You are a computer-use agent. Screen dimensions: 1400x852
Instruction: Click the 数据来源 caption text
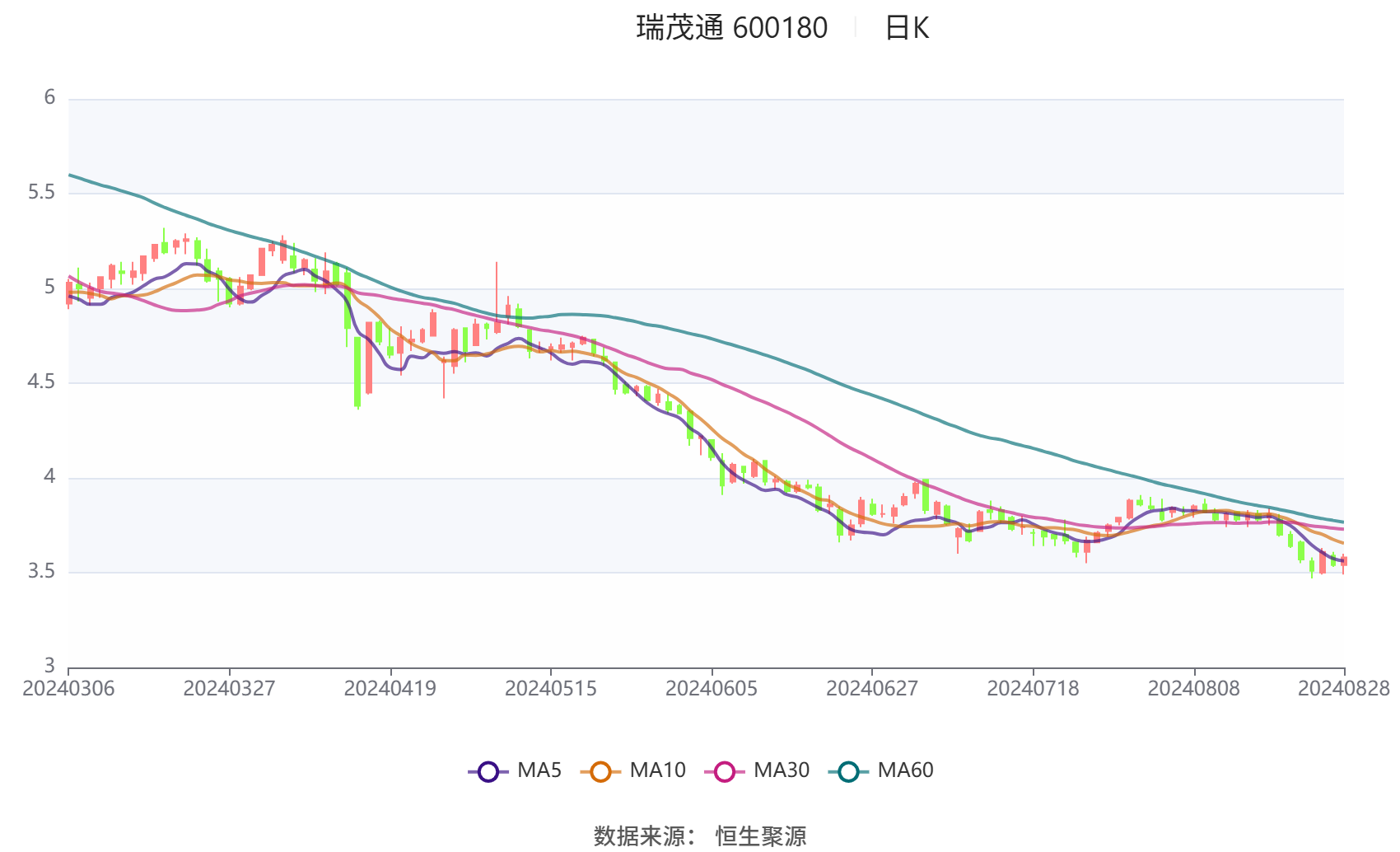[642, 836]
